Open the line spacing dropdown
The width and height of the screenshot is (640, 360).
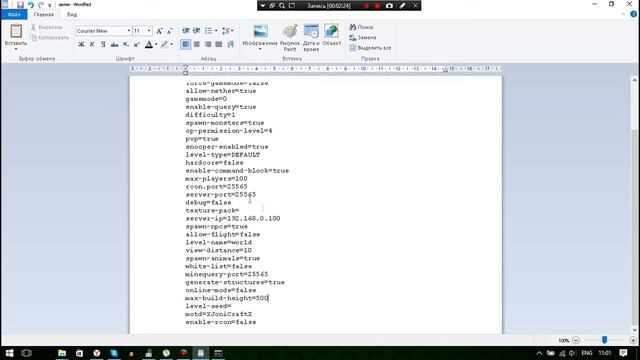(227, 31)
